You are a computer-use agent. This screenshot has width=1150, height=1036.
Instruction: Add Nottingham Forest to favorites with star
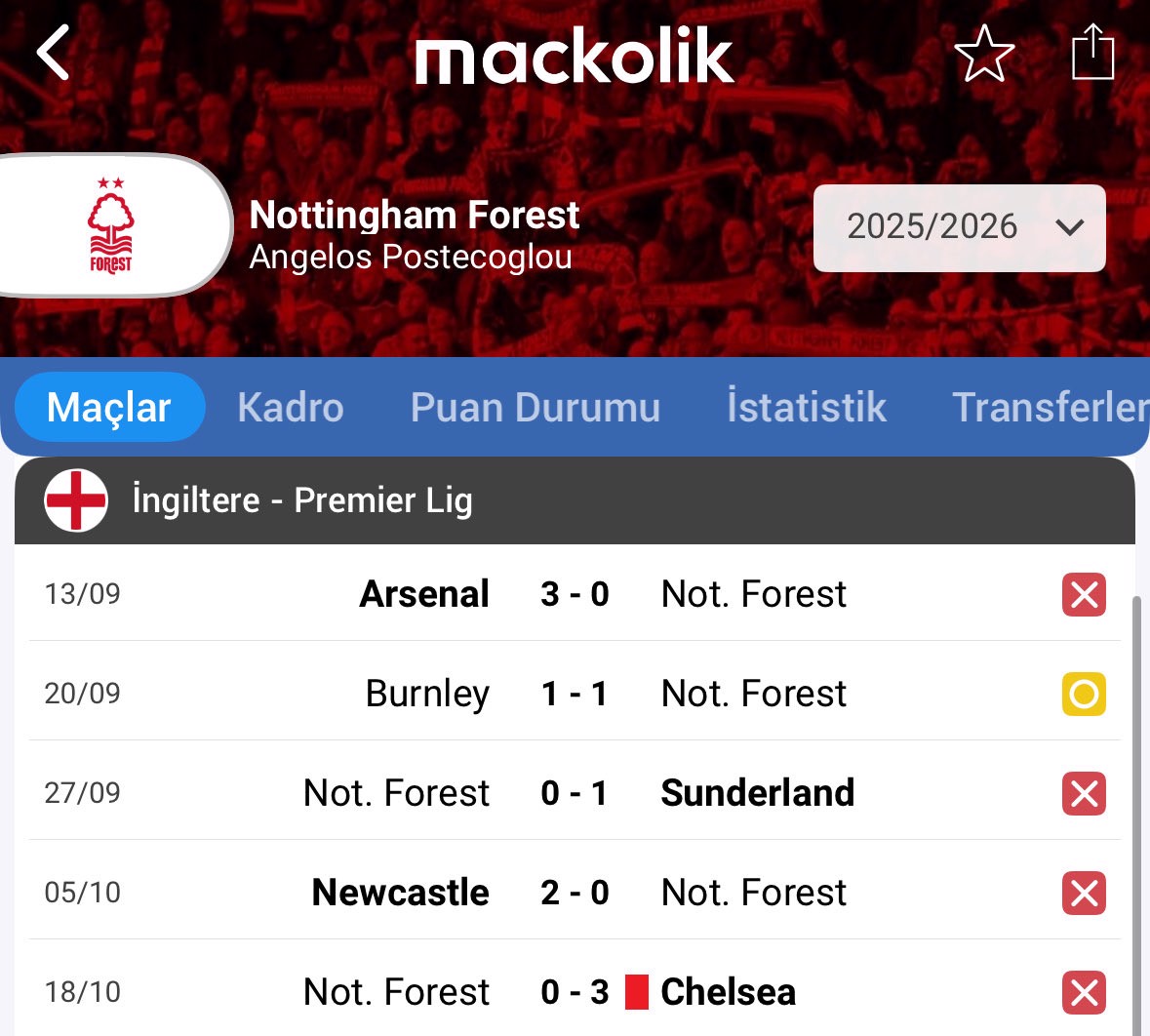point(983,54)
